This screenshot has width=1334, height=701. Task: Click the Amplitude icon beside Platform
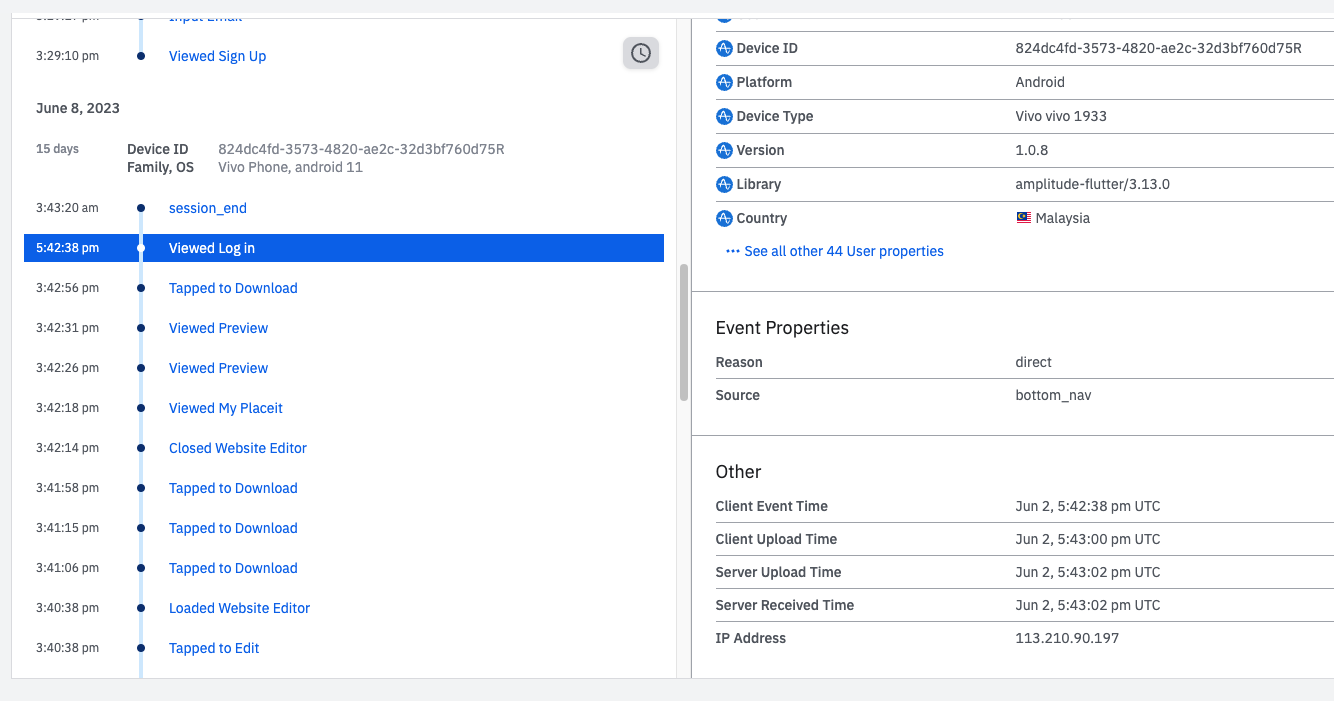click(x=725, y=83)
